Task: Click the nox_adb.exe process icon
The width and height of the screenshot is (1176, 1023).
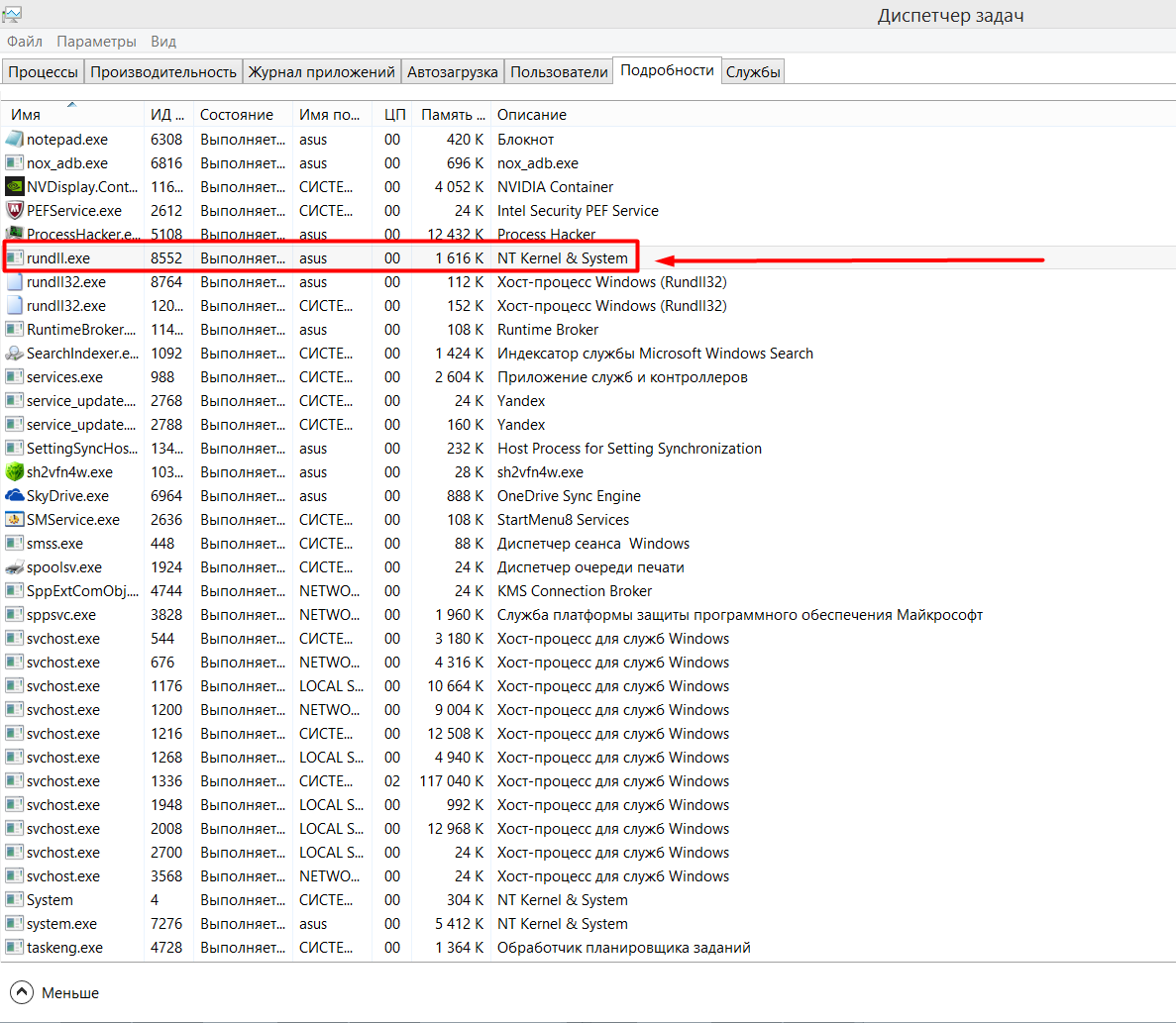Action: coord(14,162)
